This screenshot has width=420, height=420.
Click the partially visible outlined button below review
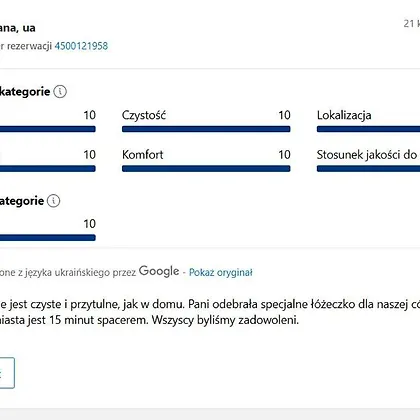tap(7, 373)
